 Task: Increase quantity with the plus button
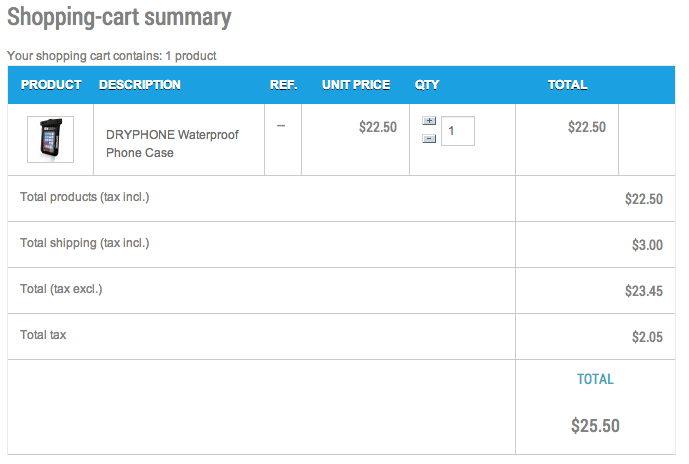click(429, 121)
